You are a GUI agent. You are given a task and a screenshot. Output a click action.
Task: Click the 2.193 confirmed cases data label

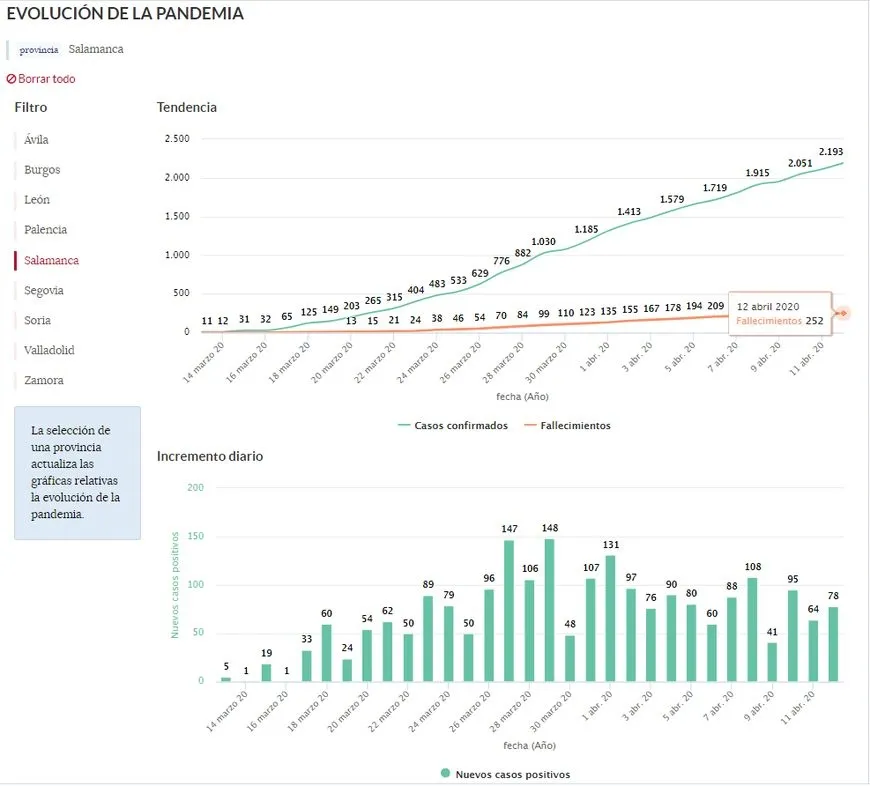click(x=831, y=152)
